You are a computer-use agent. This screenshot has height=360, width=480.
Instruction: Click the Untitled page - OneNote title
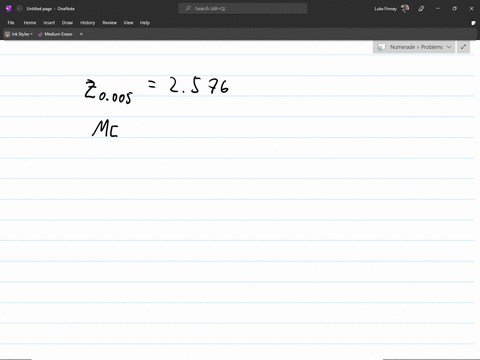(x=51, y=9)
